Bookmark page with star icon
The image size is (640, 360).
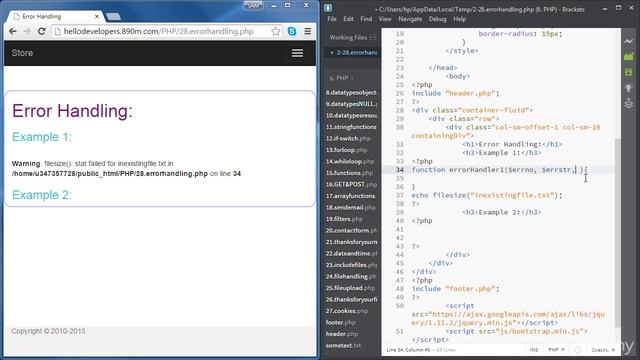point(276,31)
